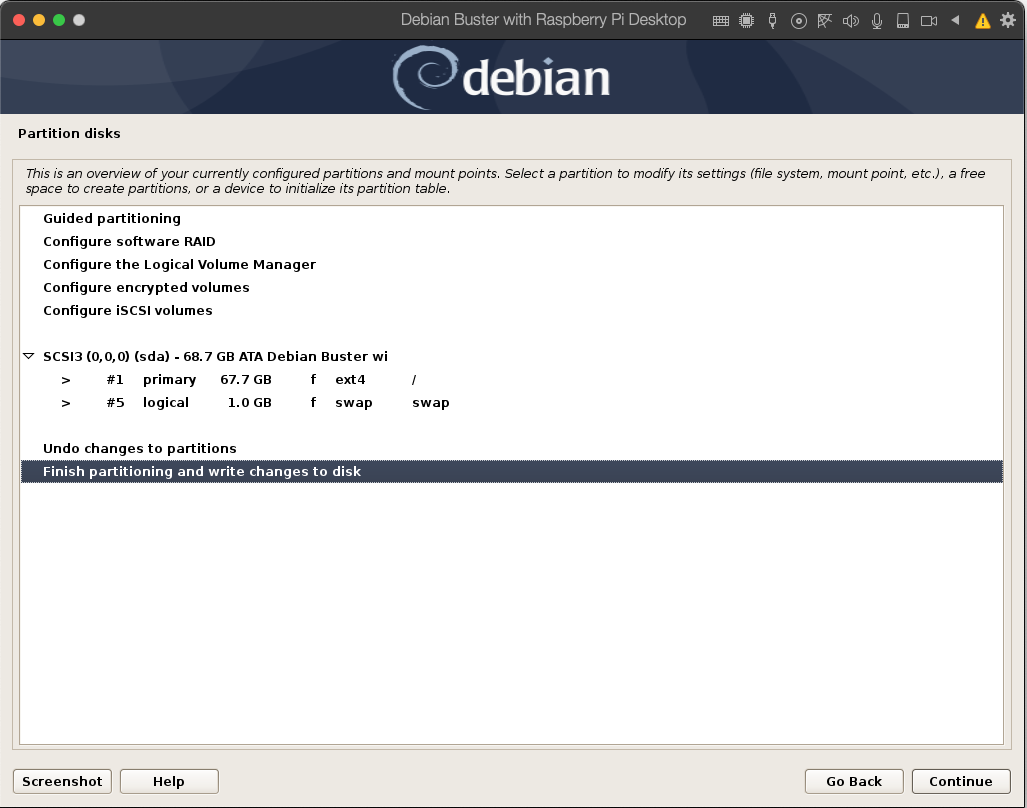Open the keyboard icon in title bar
1027x808 pixels.
(720, 21)
